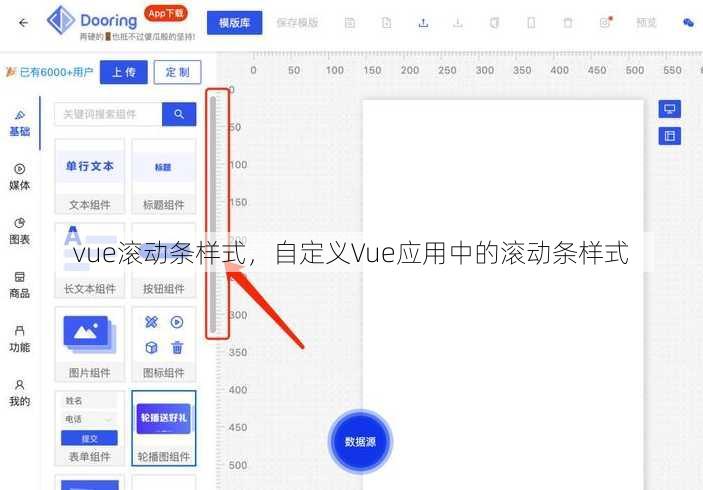Click the mobile phone icon in the toolbar
This screenshot has height=490, width=703.
tap(531, 23)
